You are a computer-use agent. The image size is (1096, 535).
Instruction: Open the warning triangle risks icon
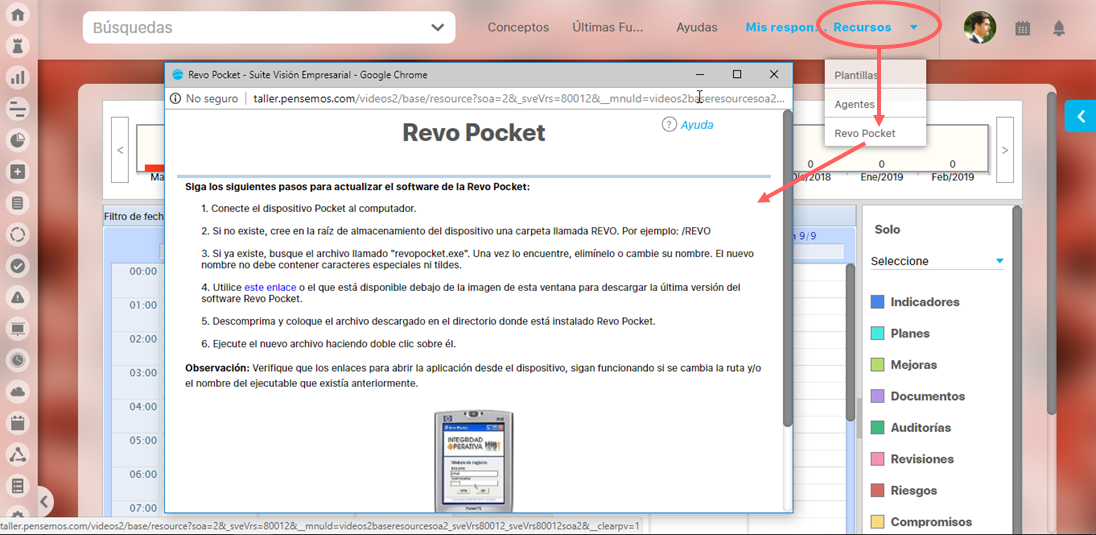[x=17, y=297]
